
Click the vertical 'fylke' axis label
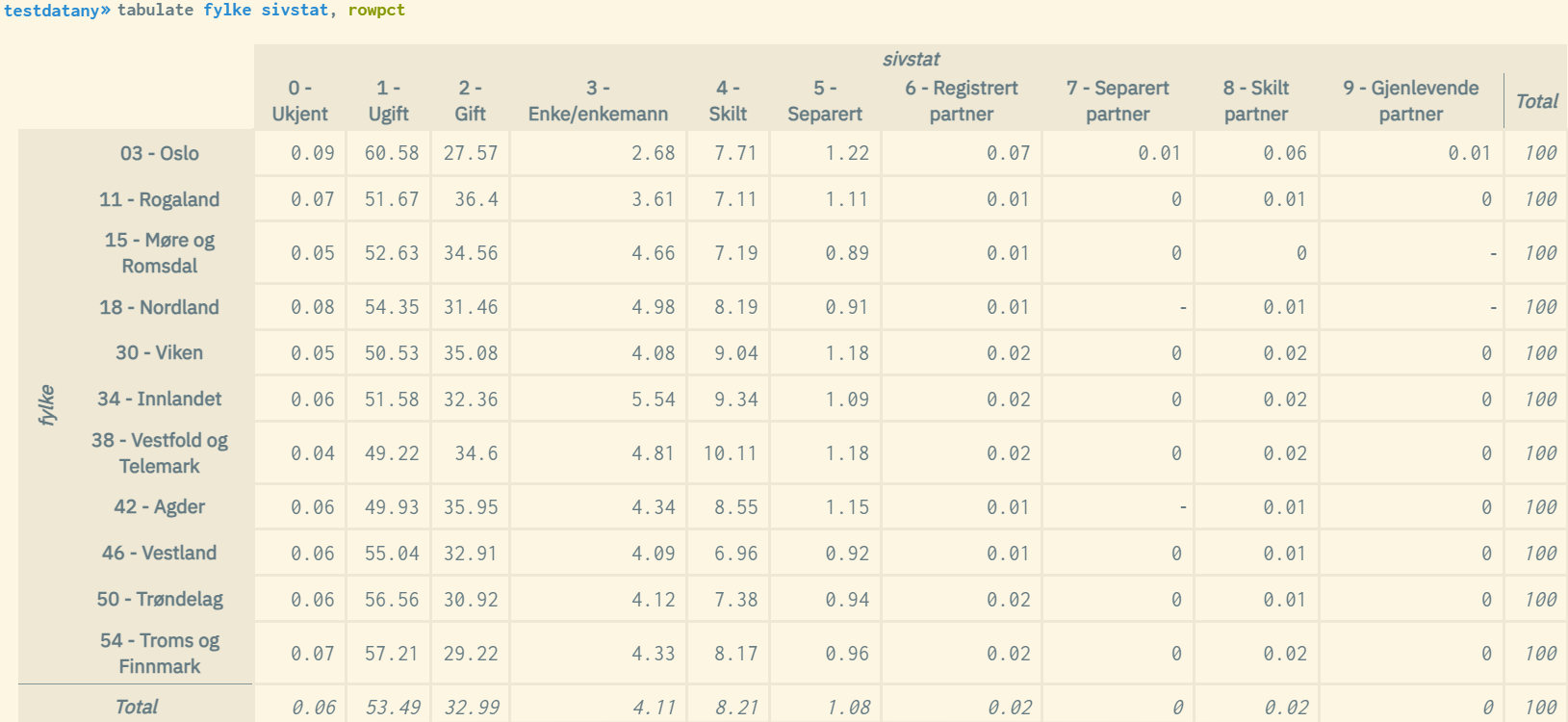[46, 405]
